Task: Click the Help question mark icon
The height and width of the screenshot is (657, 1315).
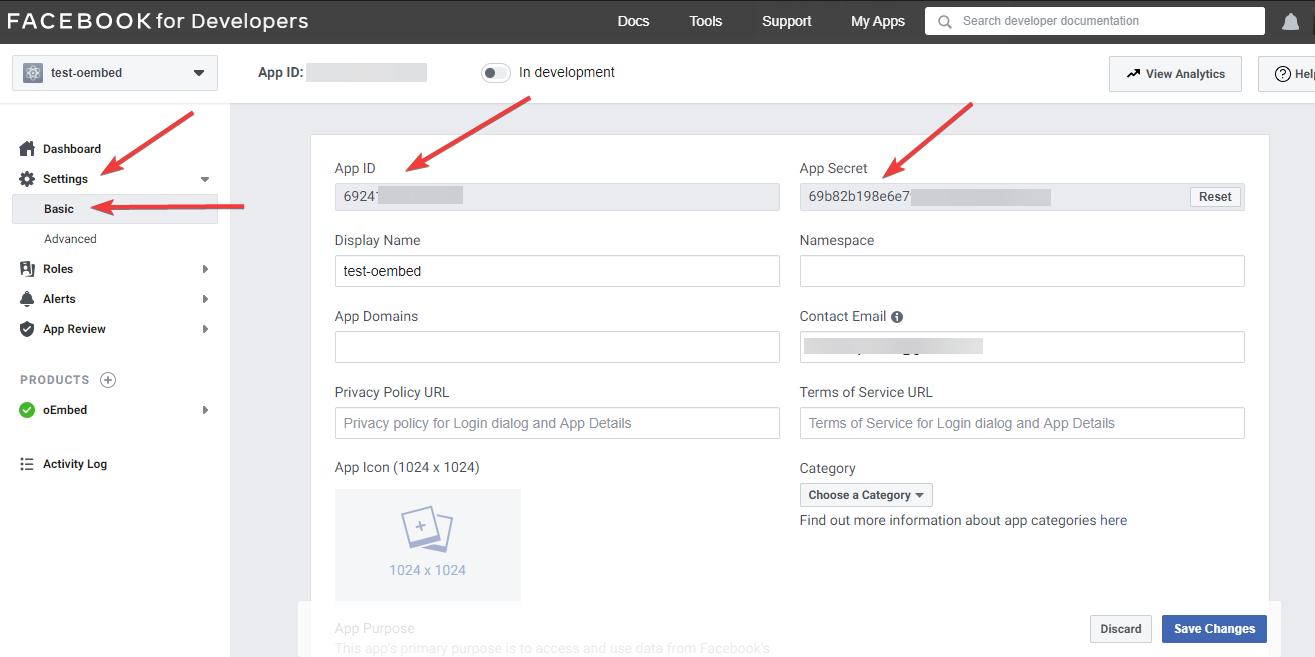Action: click(x=1282, y=74)
